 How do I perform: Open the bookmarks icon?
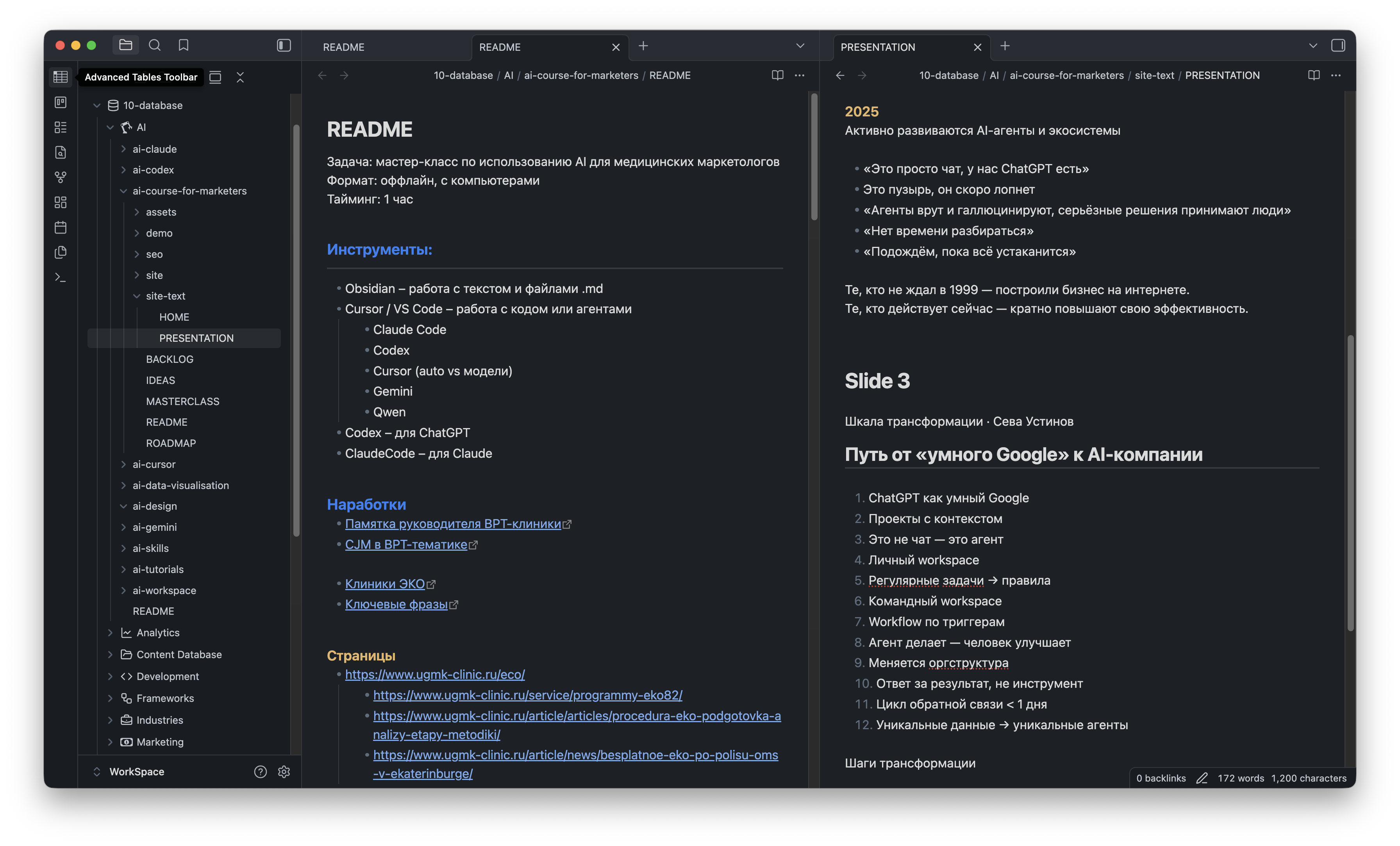tap(184, 45)
